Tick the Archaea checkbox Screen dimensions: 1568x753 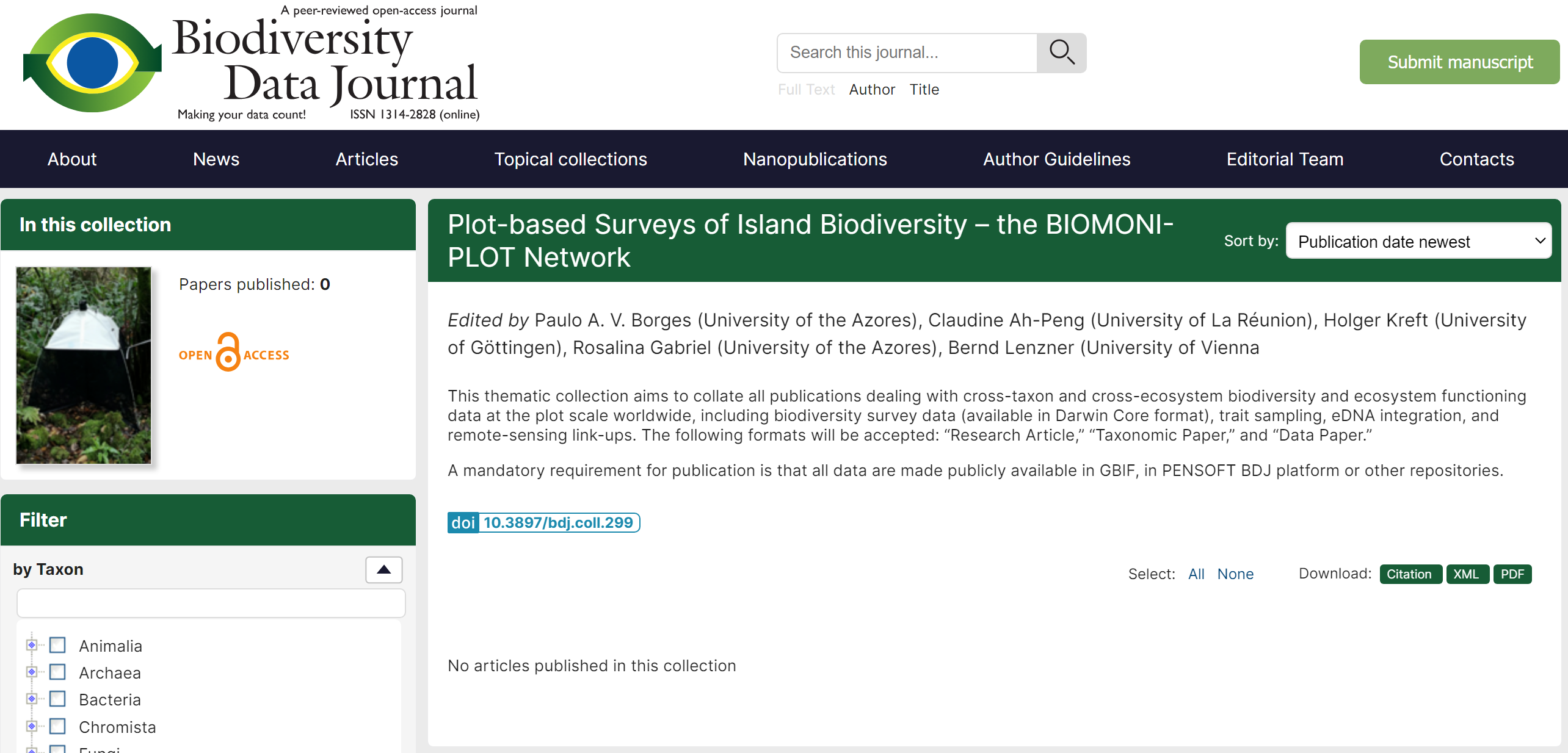[57, 672]
